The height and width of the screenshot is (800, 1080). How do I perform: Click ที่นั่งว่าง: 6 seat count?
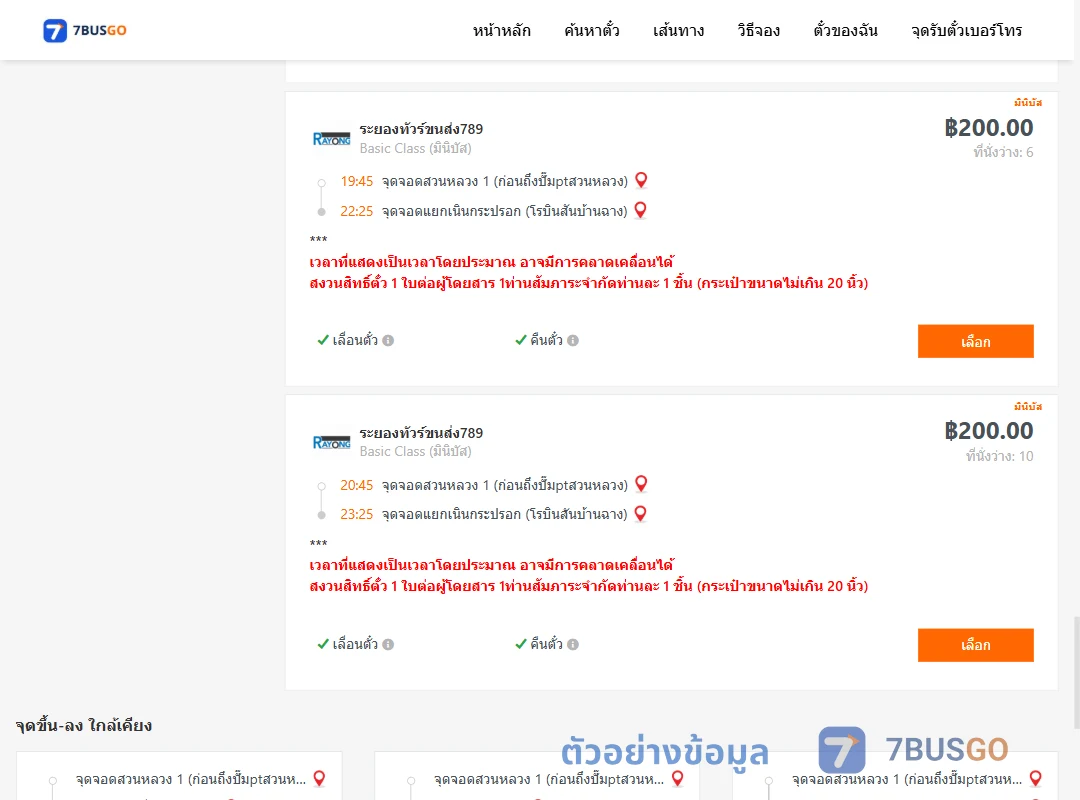(1003, 152)
